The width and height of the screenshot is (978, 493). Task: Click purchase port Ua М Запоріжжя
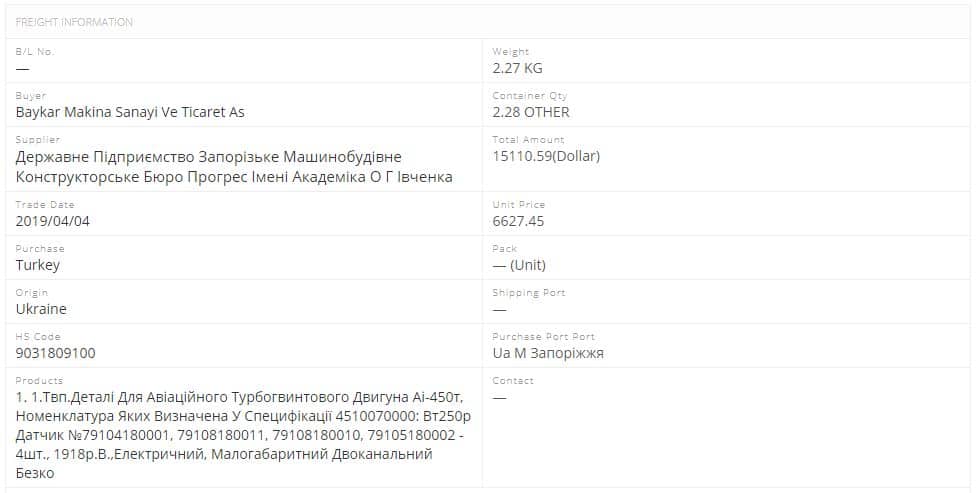click(x=548, y=353)
